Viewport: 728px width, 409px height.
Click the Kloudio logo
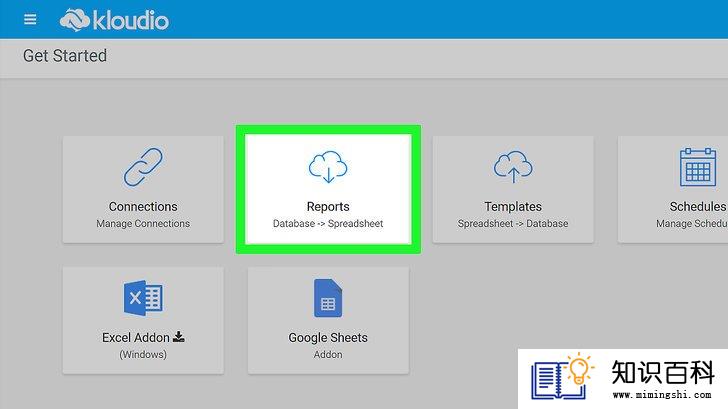point(114,20)
